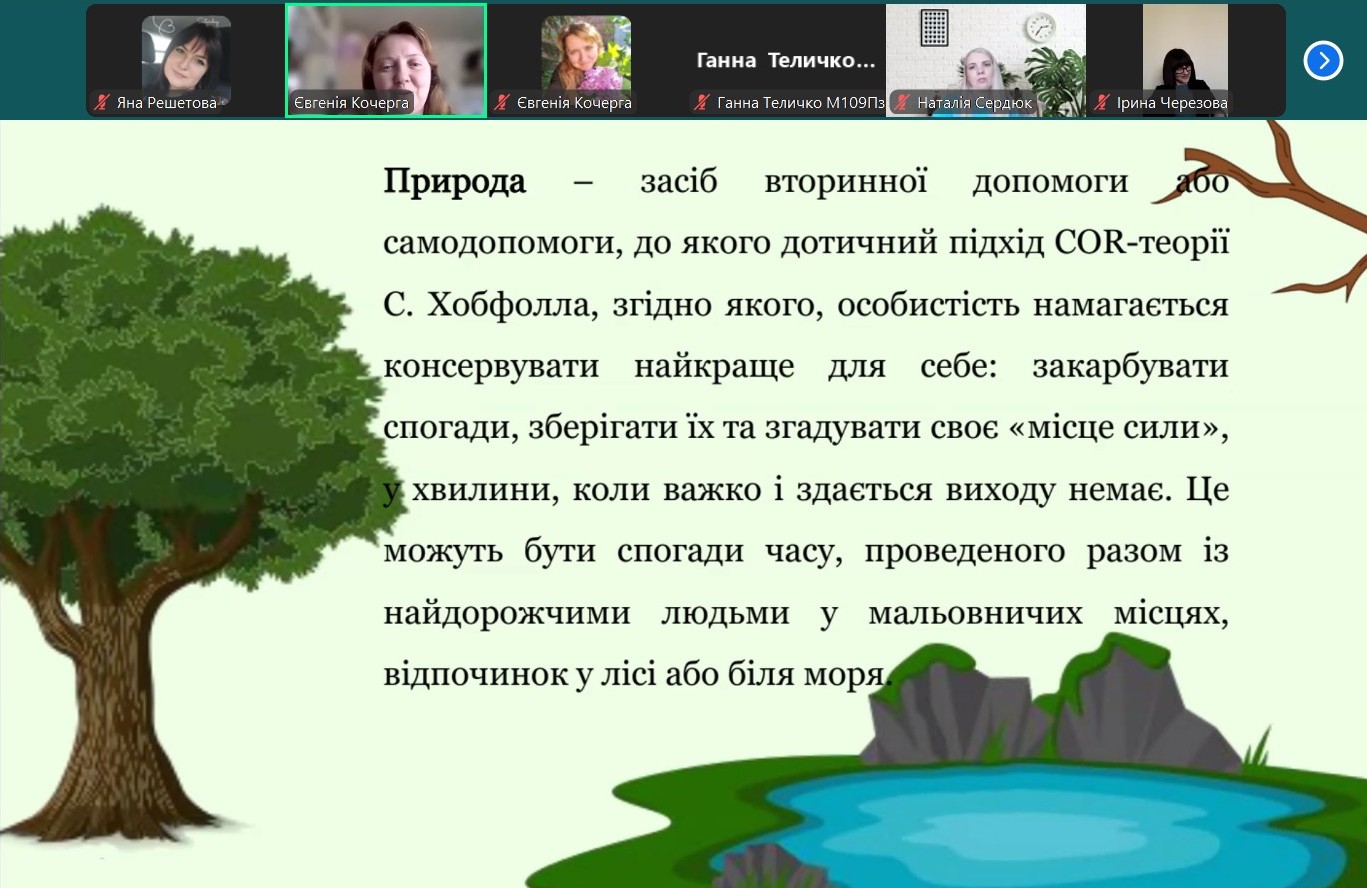Click muted microphone icon beside Ганна Теличко М109Пз
This screenshot has height=888, width=1367.
pos(702,102)
